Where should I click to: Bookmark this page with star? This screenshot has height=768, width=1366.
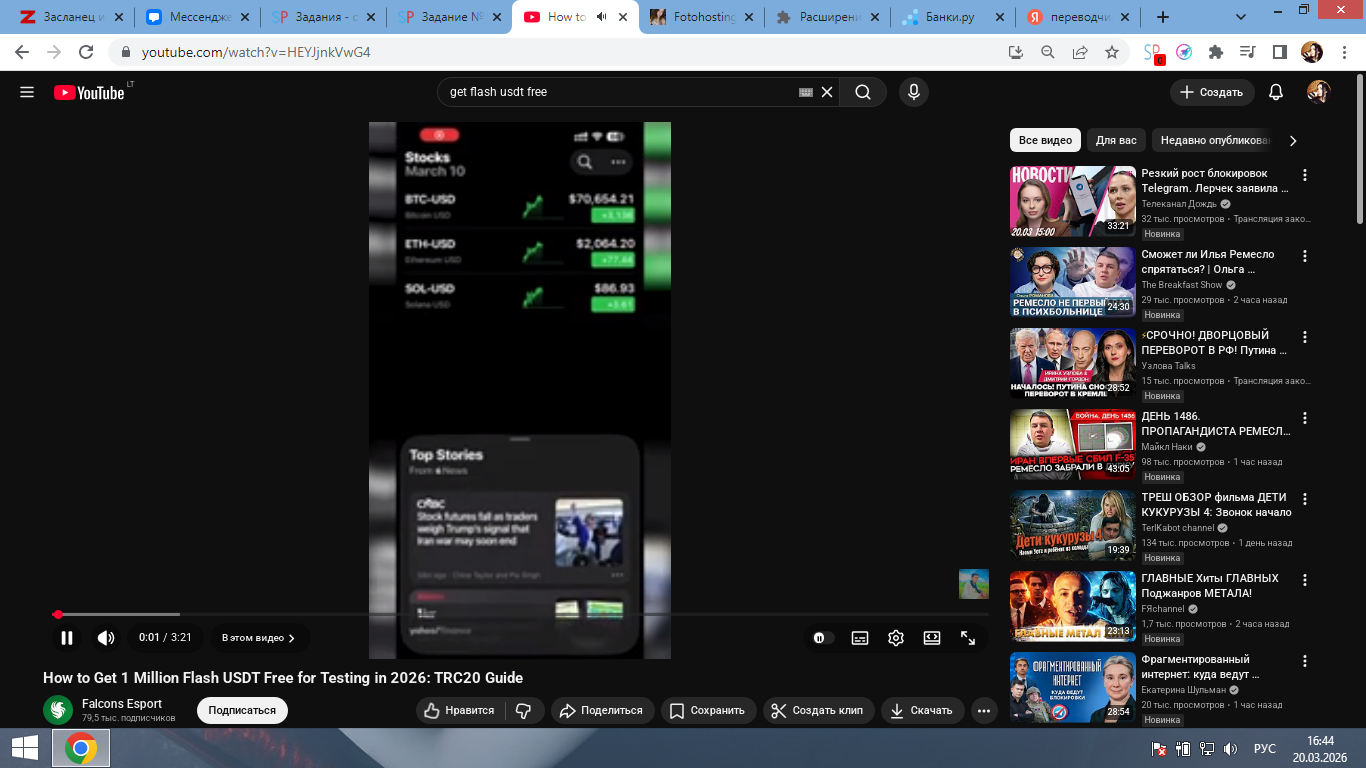pos(1112,52)
